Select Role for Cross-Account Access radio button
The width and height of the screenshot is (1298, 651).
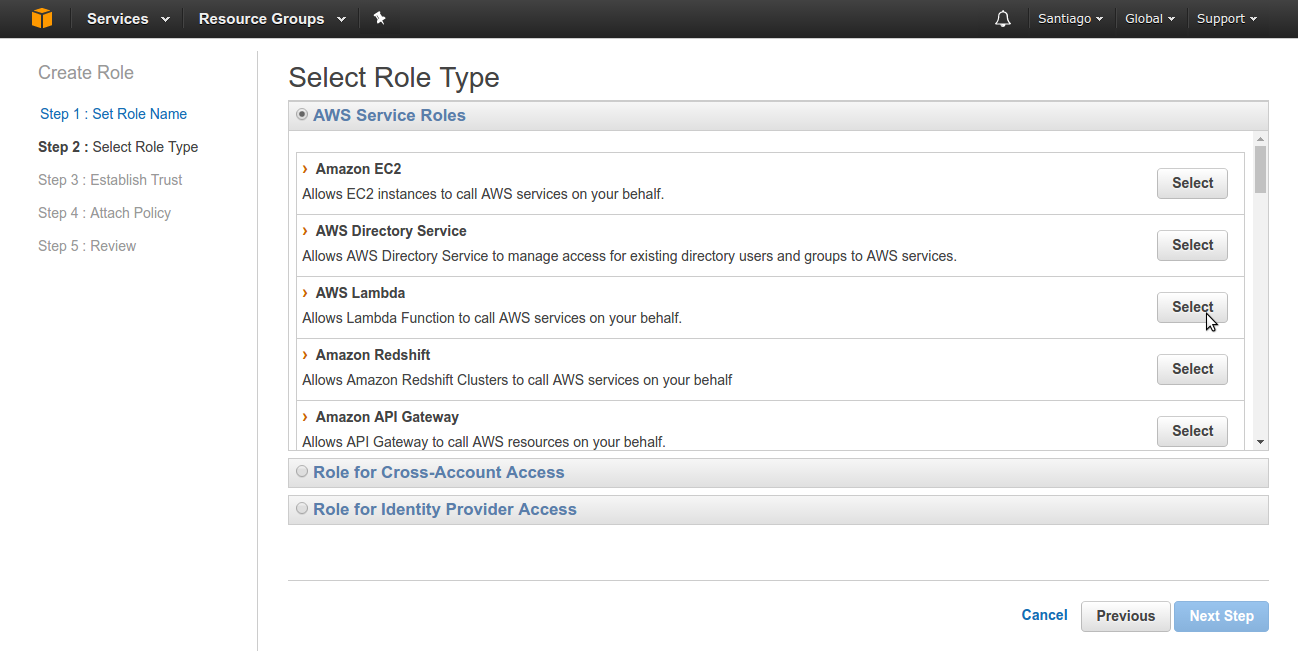tap(302, 472)
